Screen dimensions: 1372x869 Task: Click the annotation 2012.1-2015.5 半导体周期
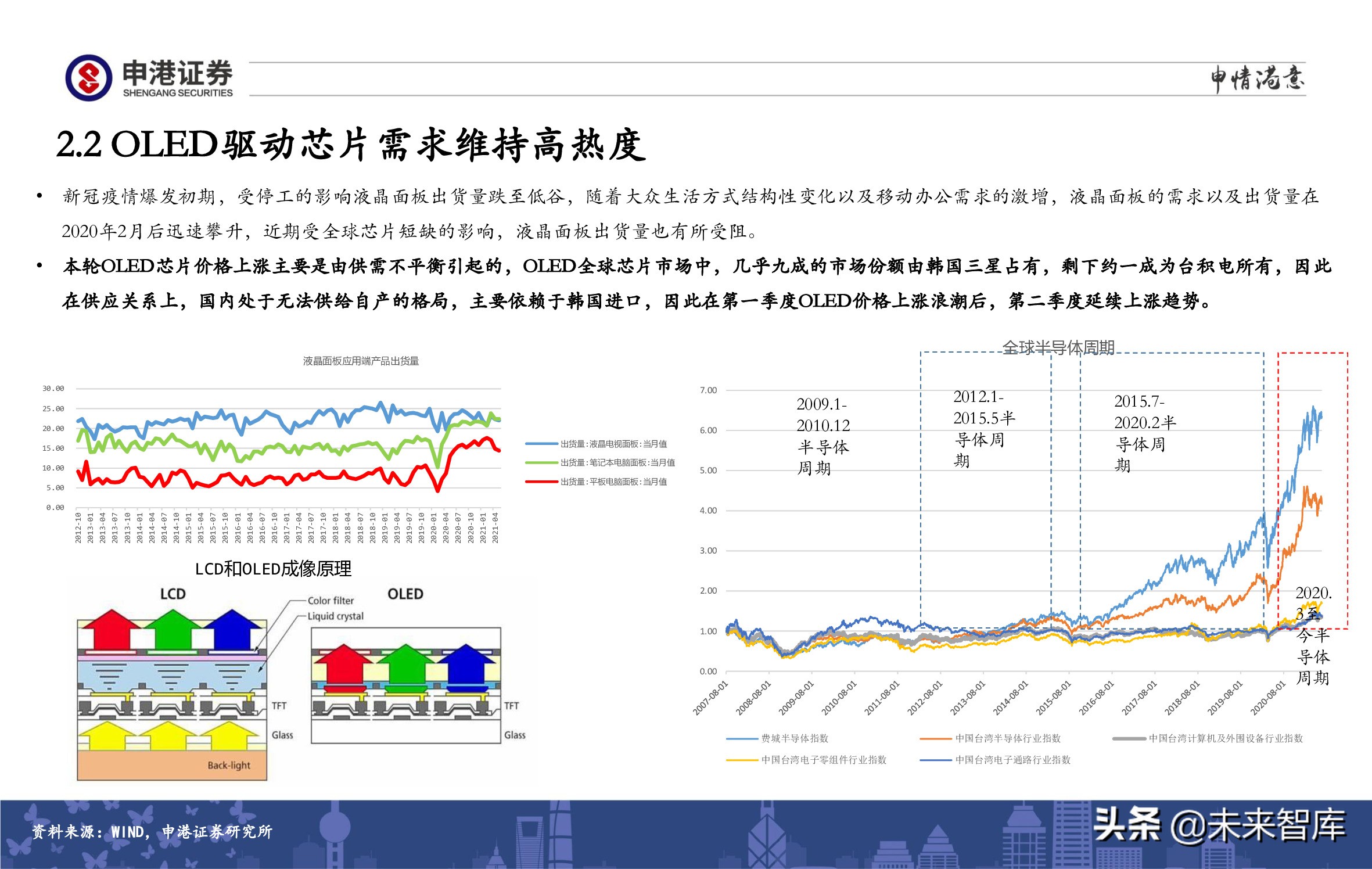point(983,429)
